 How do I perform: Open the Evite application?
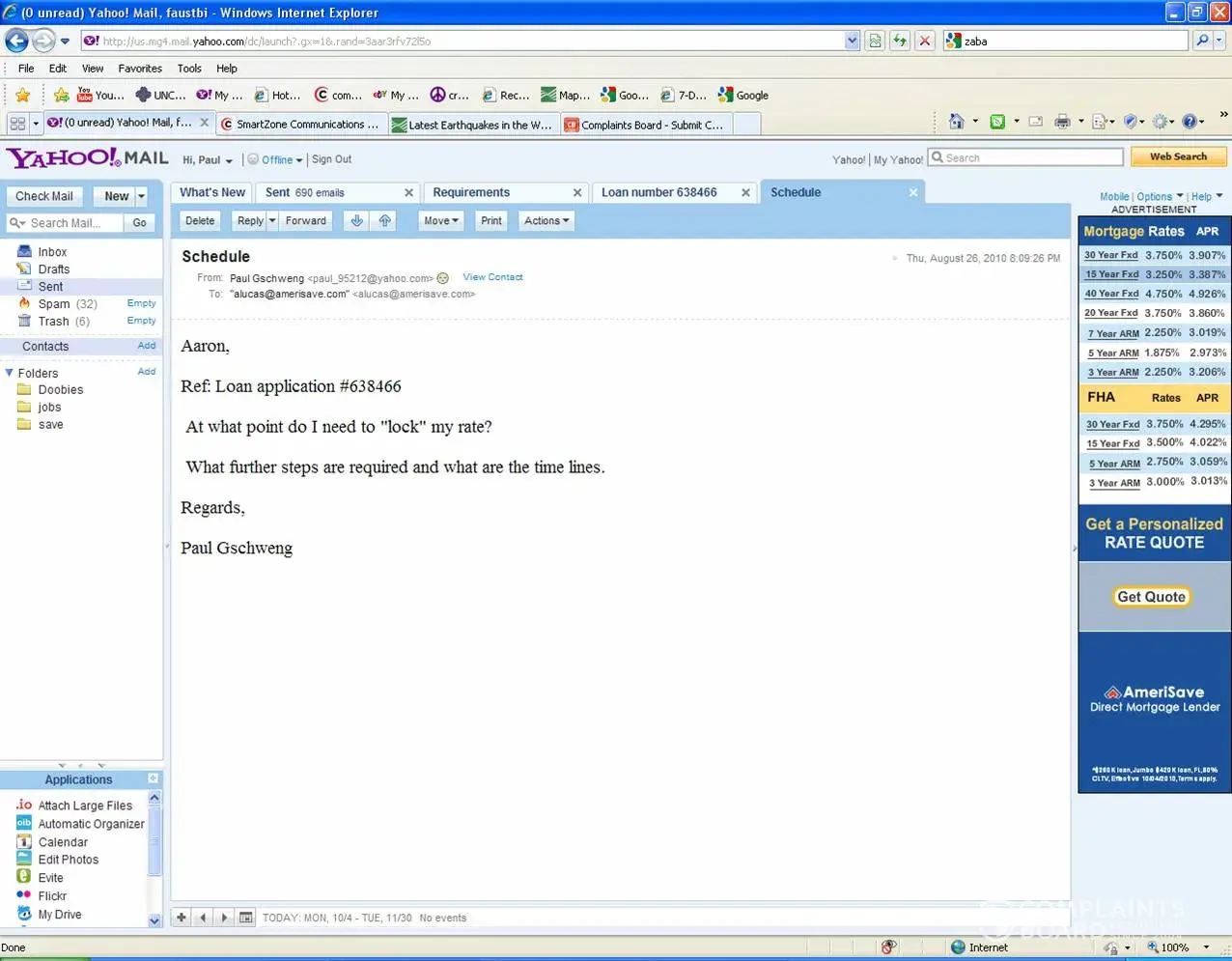50,878
